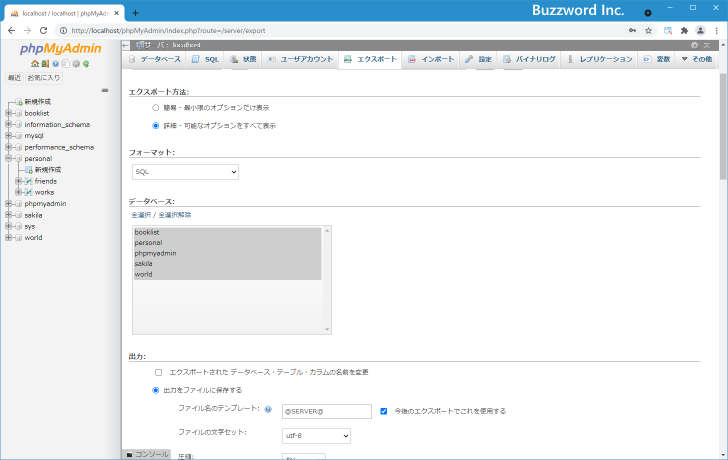The image size is (728, 460).
Task: Open phpMyAdmin documentation blue help icon
Action: pos(55,64)
